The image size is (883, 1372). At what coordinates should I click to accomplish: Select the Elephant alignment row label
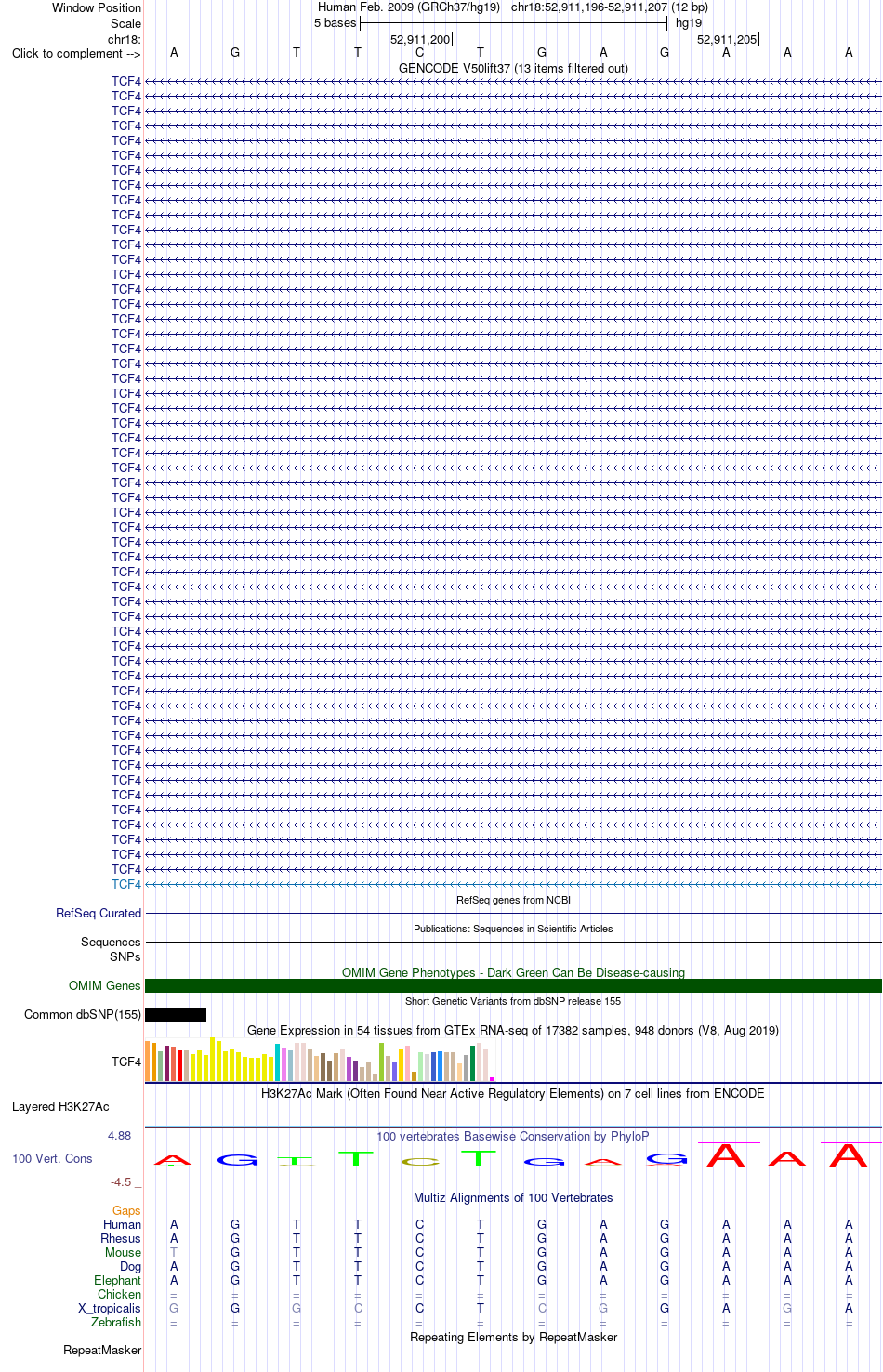(117, 1280)
